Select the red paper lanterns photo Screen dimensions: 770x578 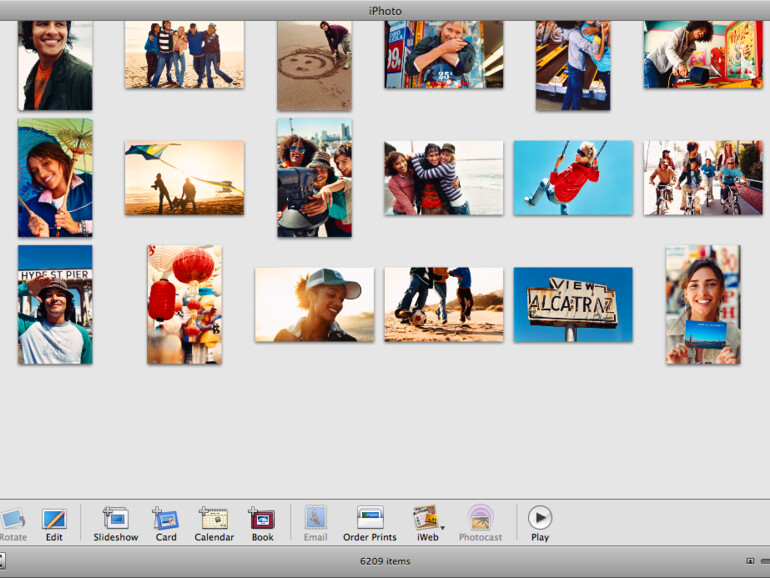(184, 304)
